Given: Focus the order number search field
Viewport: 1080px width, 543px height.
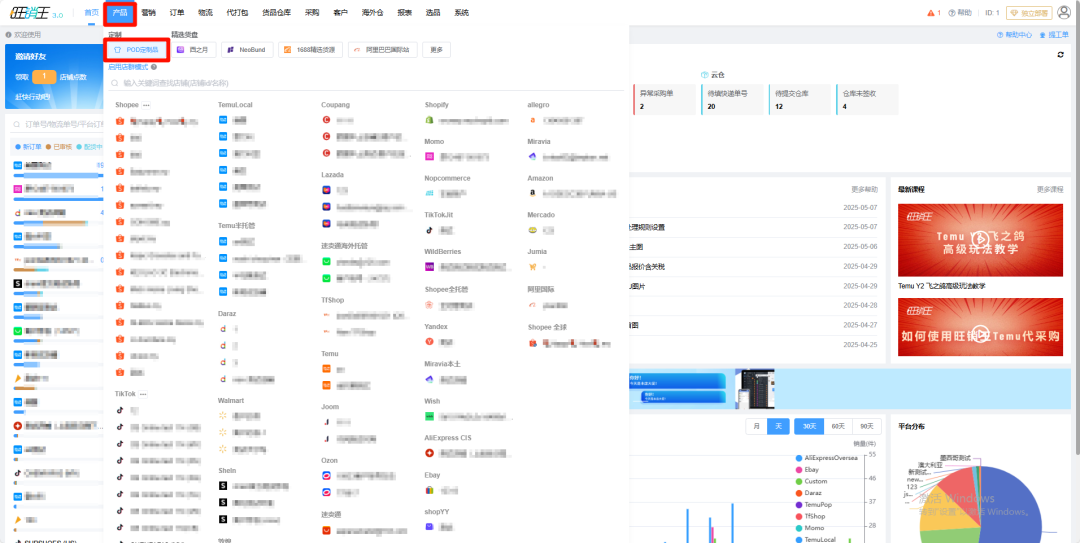Looking at the screenshot, I should 59,124.
